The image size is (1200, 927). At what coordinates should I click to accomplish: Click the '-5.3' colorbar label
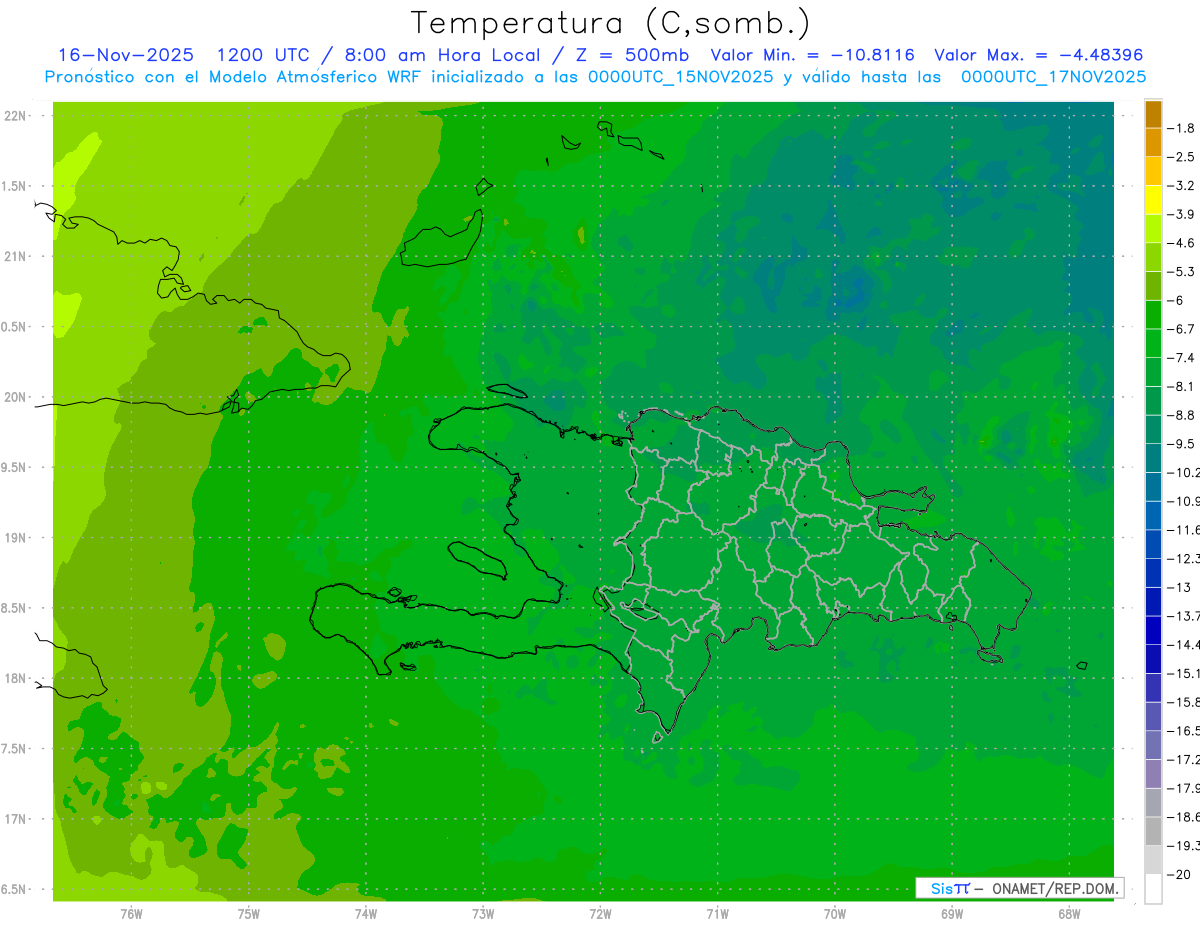click(1181, 271)
